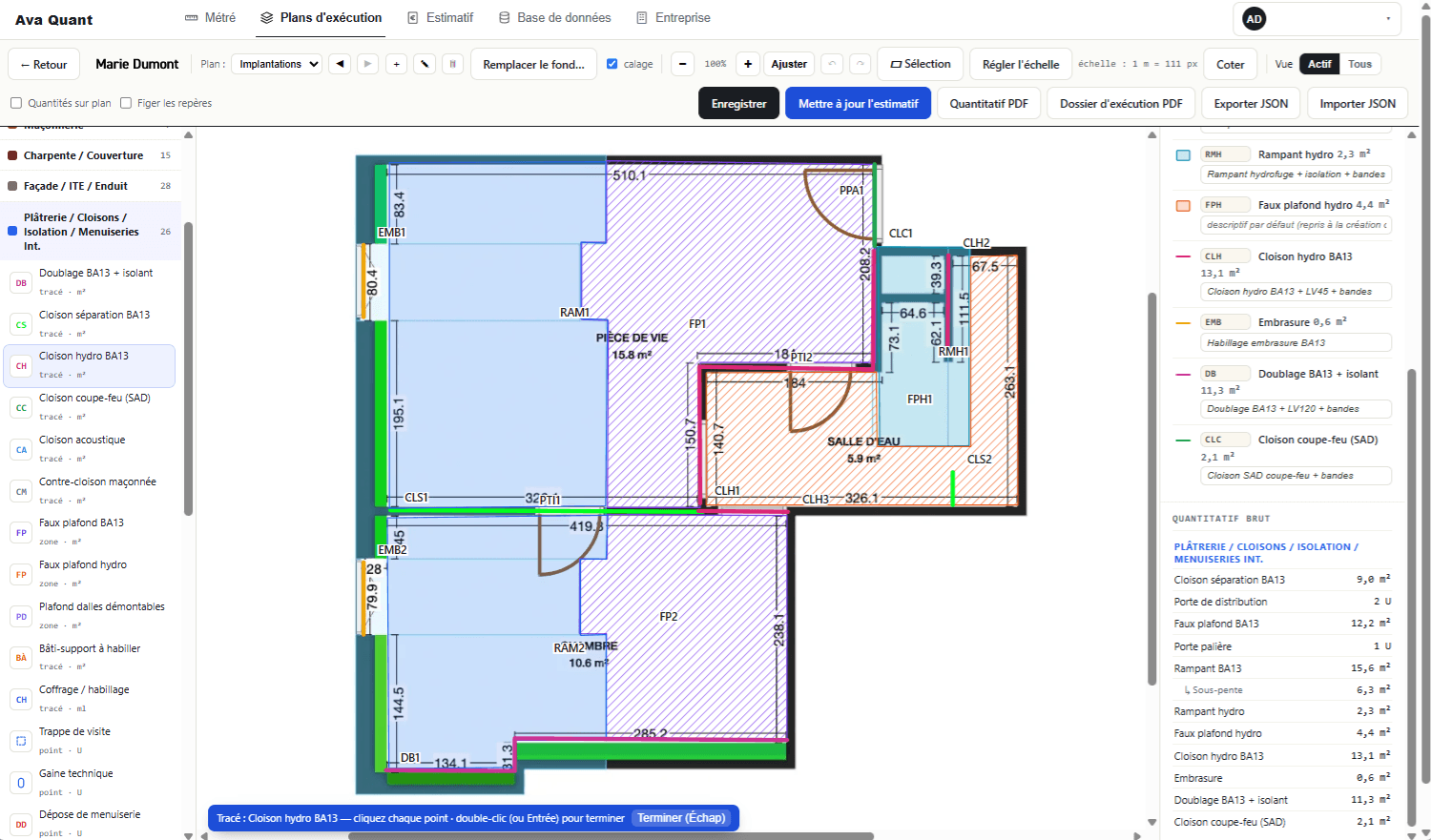1431x840 pixels.
Task: Click the Ava Quant logo
Action: coord(54,20)
